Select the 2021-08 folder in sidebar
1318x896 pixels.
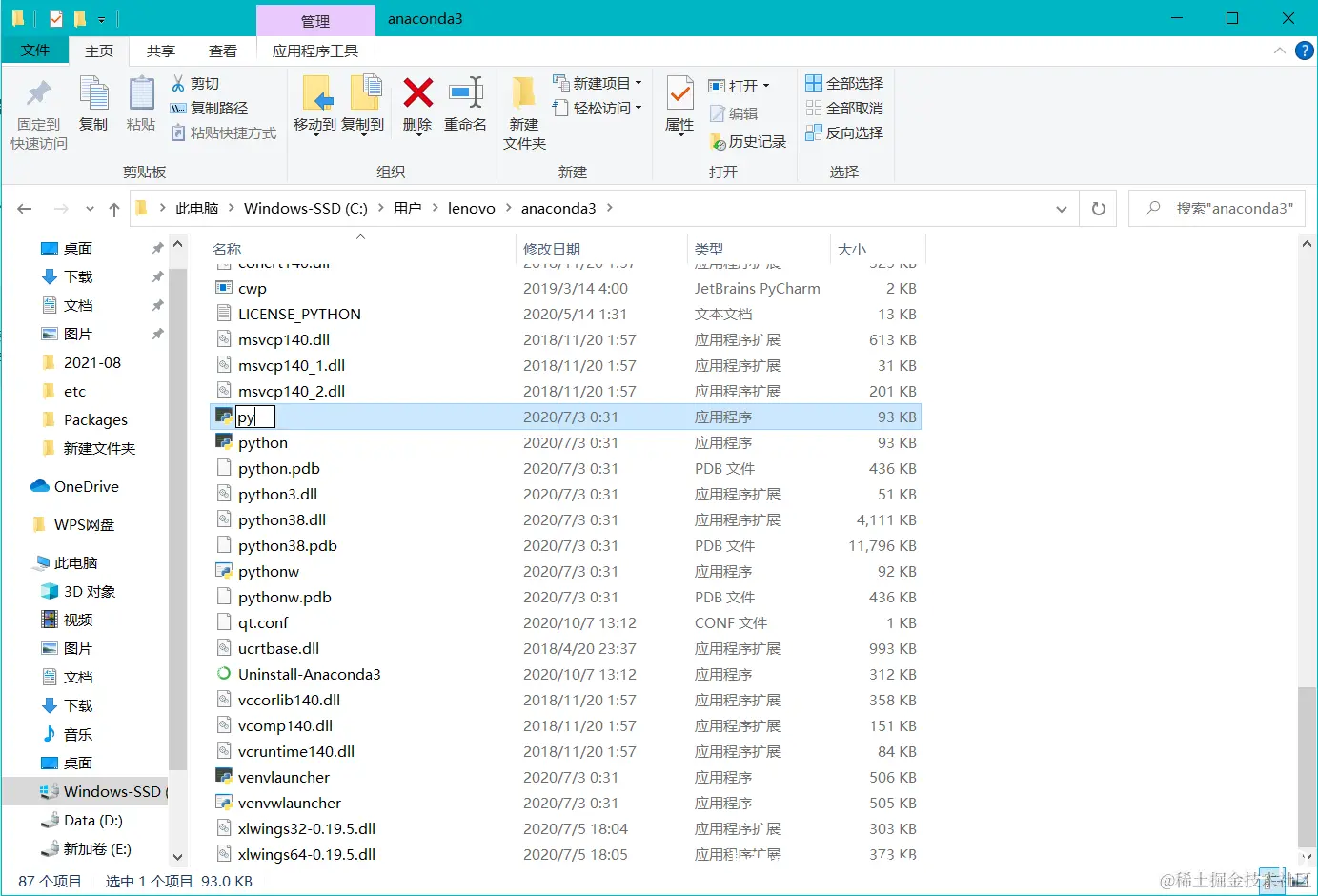pyautogui.click(x=92, y=362)
